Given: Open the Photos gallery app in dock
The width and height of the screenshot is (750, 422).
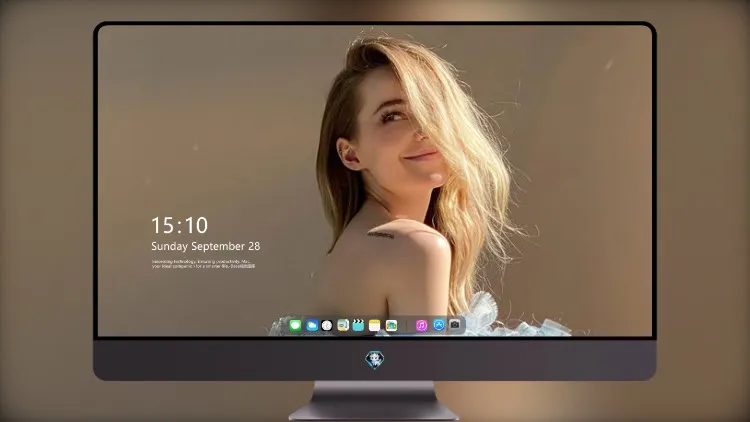Looking at the screenshot, I should tap(391, 325).
